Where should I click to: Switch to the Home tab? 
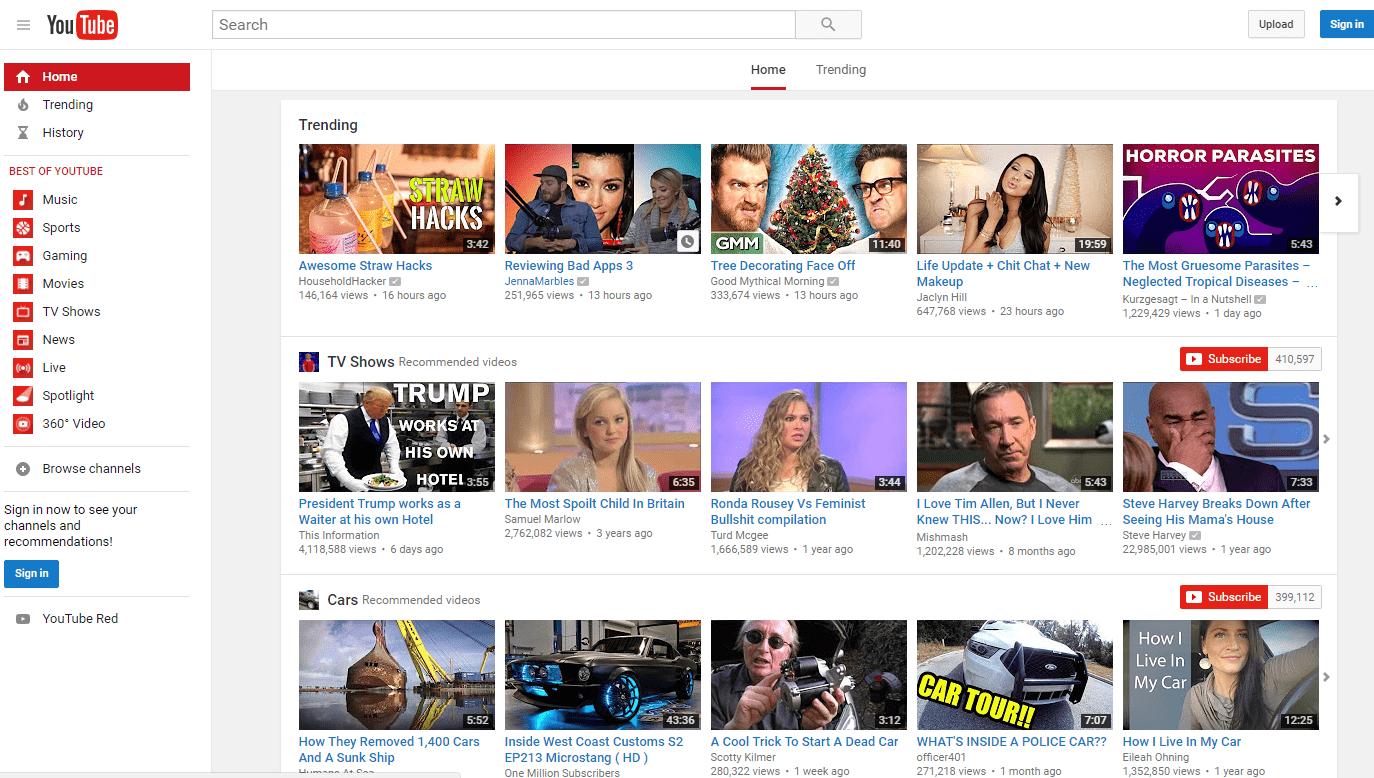click(x=768, y=70)
